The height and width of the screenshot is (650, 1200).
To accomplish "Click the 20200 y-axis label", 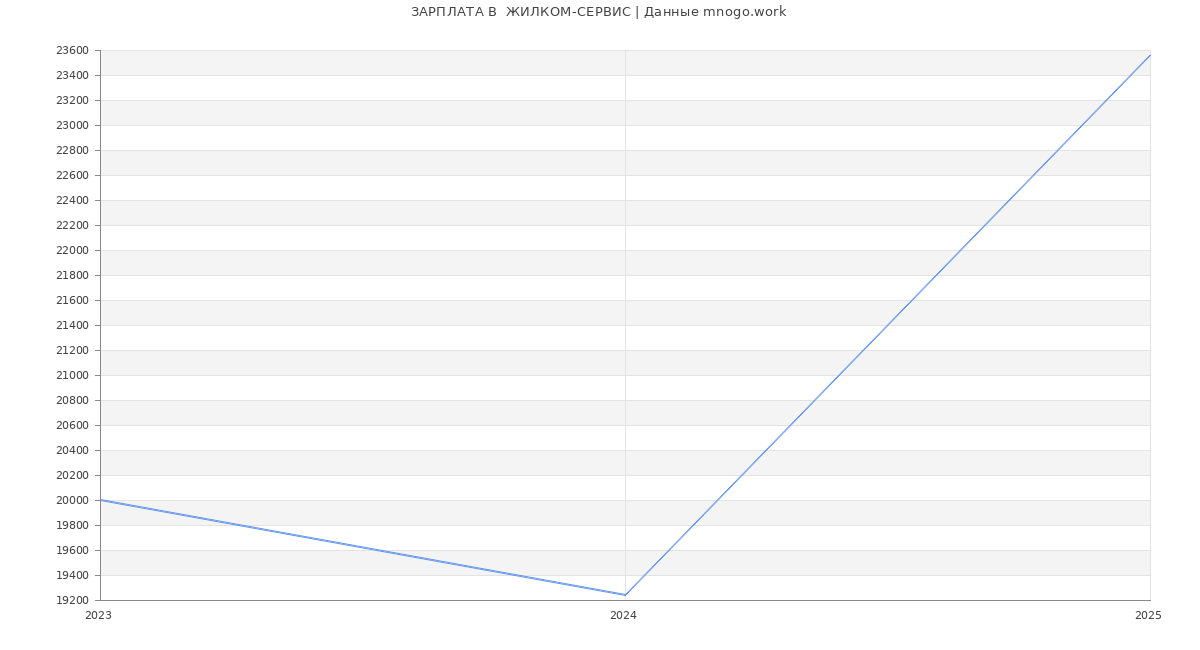I will pos(72,475).
